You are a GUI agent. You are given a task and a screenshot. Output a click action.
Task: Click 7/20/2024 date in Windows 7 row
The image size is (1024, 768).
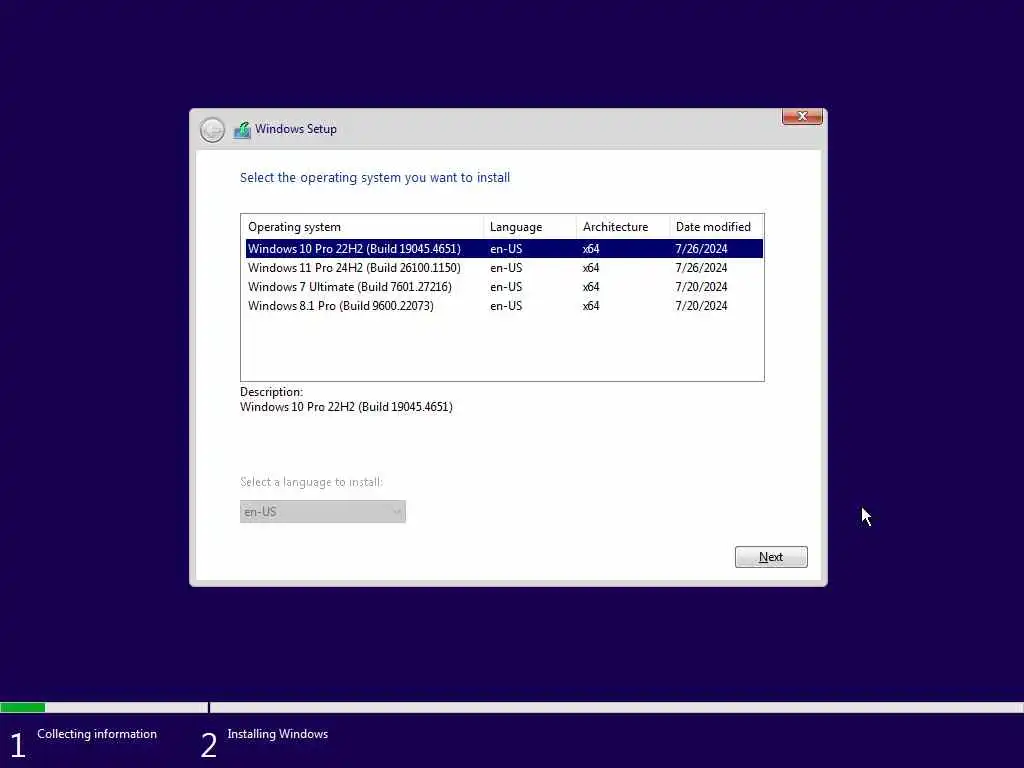click(701, 287)
